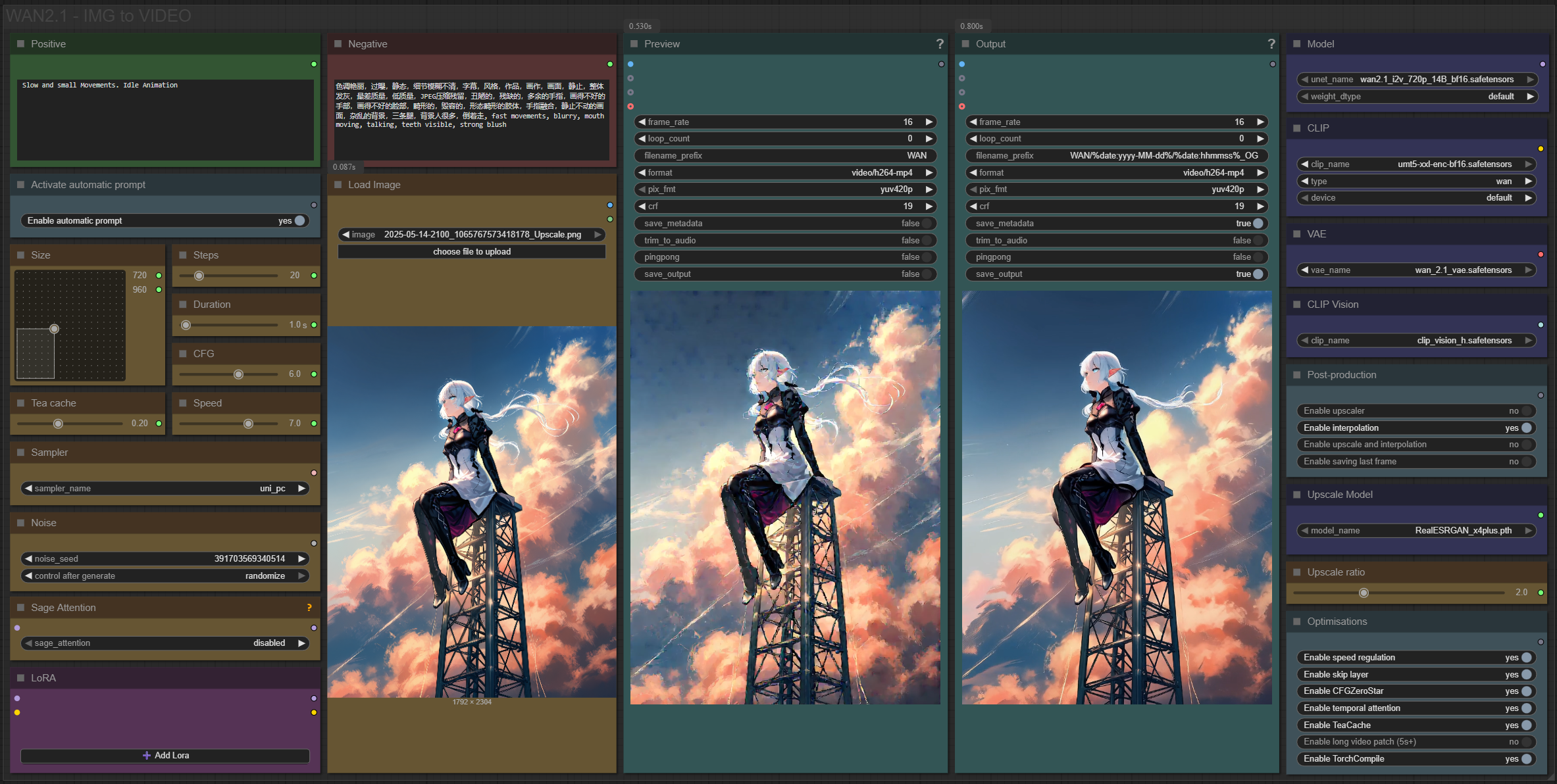Open the sampler_name uni_pc dropdown

coord(165,489)
